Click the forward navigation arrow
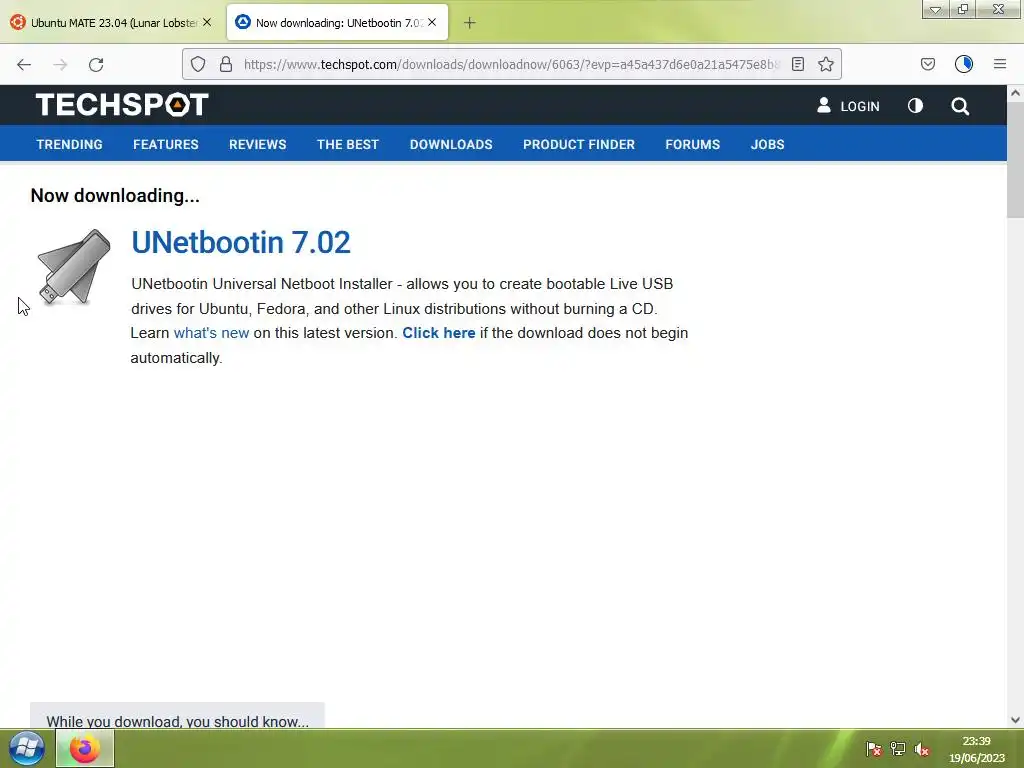Image resolution: width=1024 pixels, height=768 pixels. 60,64
